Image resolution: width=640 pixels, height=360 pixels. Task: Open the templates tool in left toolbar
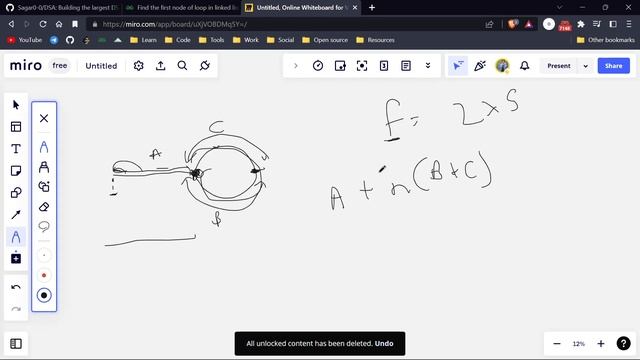pos(16,127)
